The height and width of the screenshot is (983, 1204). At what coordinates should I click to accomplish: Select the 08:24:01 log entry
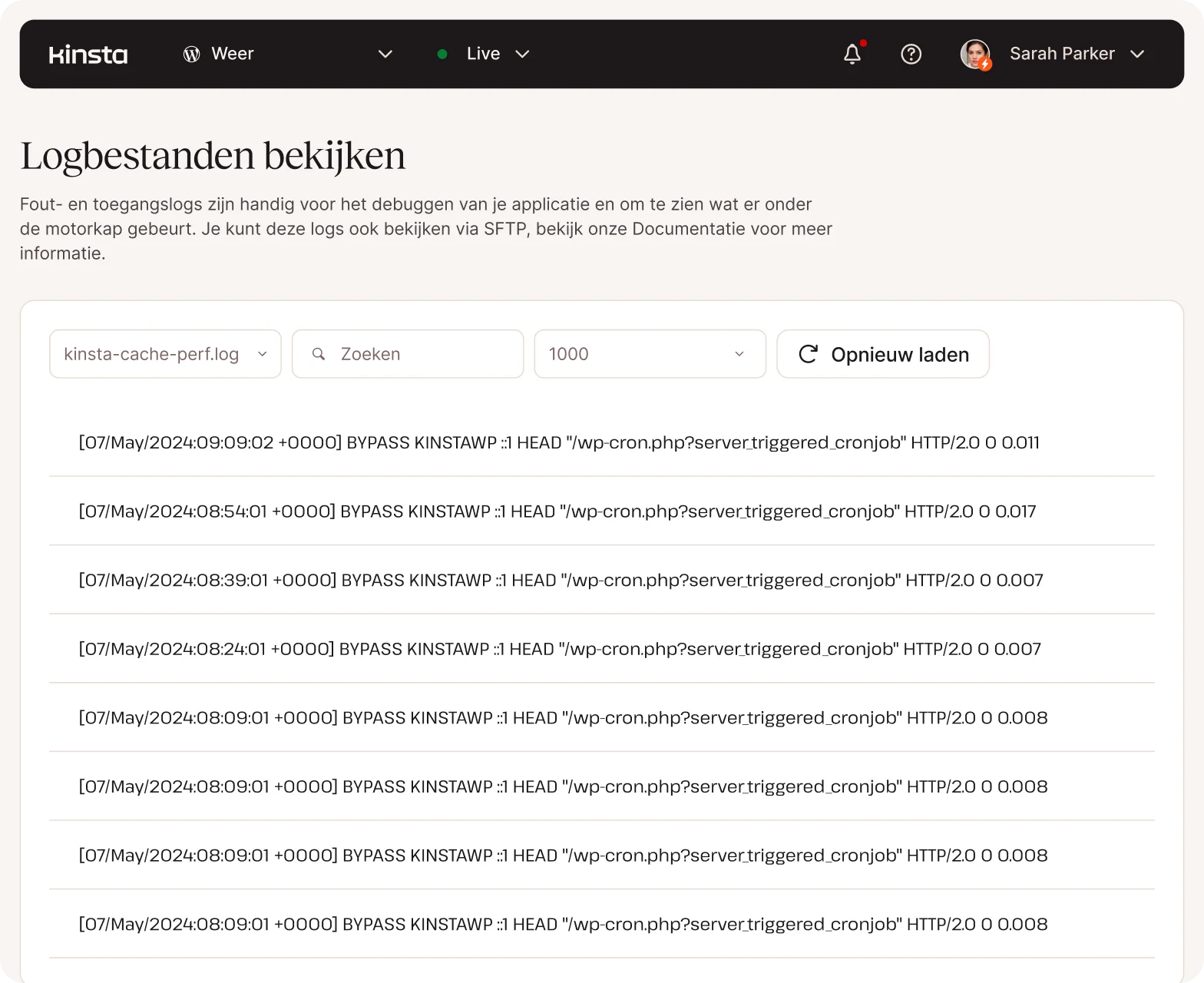[x=560, y=649]
